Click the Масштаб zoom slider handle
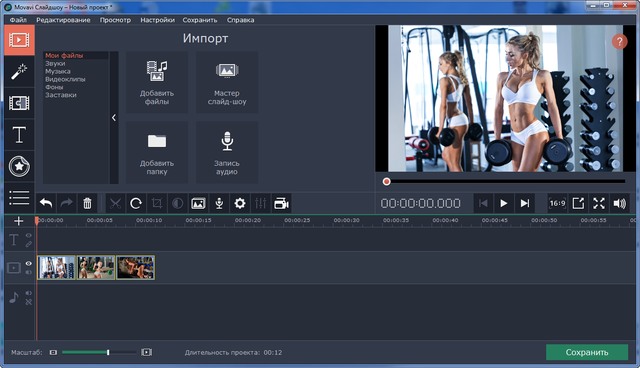The height and width of the screenshot is (368, 640). coord(108,352)
